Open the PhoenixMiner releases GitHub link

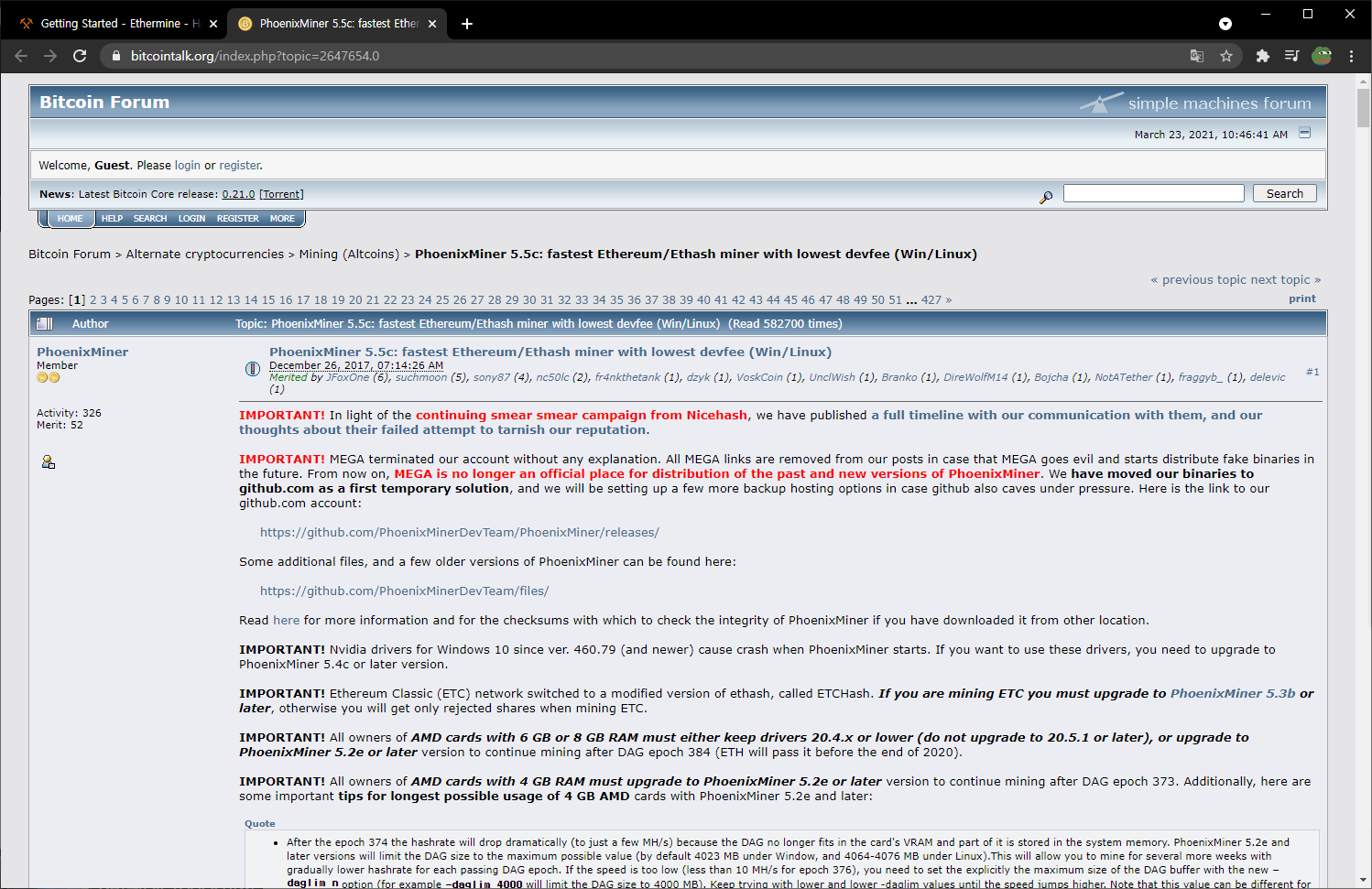pos(460,533)
